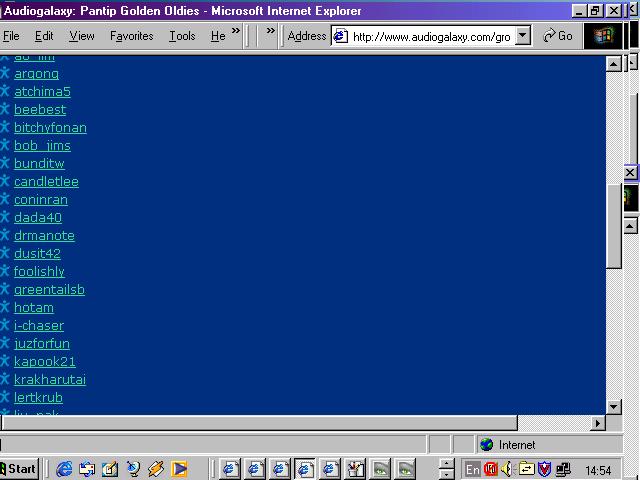Launch Winamp lightning bolt icon
This screenshot has height=480, width=640.
tap(156, 469)
